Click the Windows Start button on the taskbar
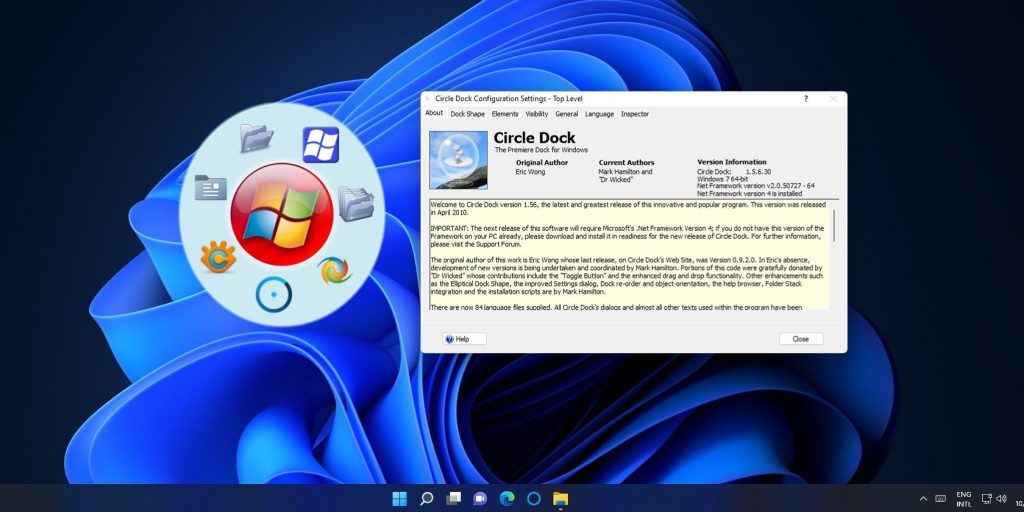 (400, 498)
